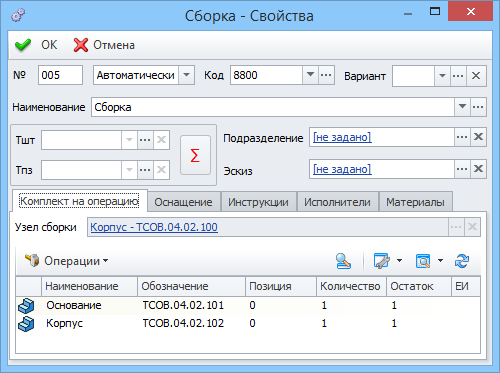This screenshot has height=373, width=500.
Task: Switch to the Материалы tab
Action: [x=415, y=202]
